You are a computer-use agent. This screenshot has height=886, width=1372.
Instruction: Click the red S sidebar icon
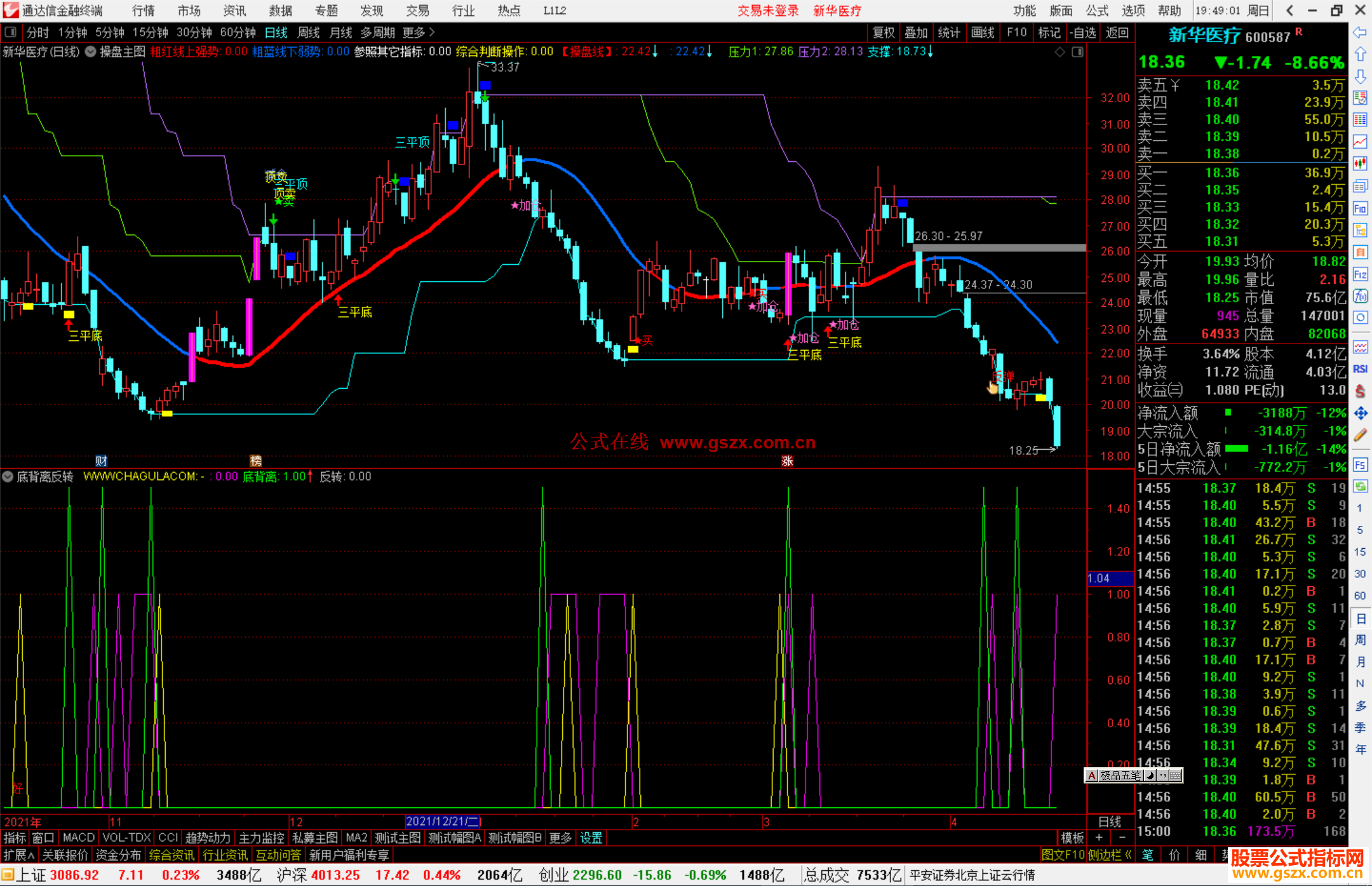pos(1360,391)
